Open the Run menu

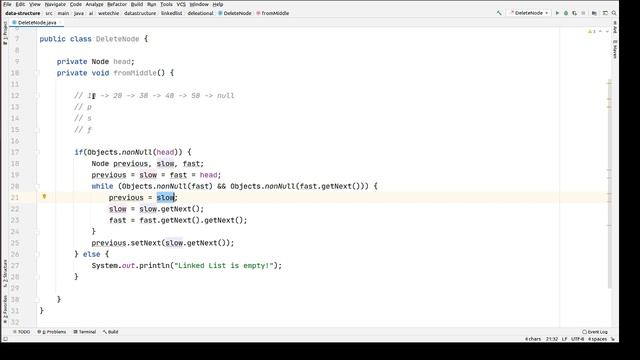(151, 4)
